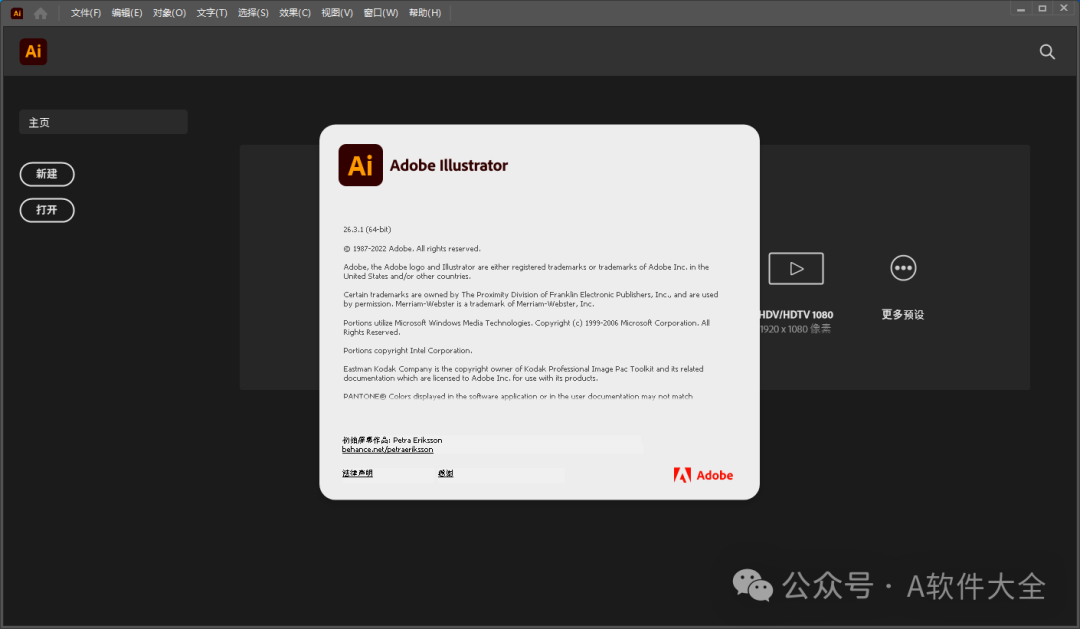Select the HDV/HDTV 1080 preset icon
Viewport: 1080px width, 629px height.
click(x=796, y=268)
